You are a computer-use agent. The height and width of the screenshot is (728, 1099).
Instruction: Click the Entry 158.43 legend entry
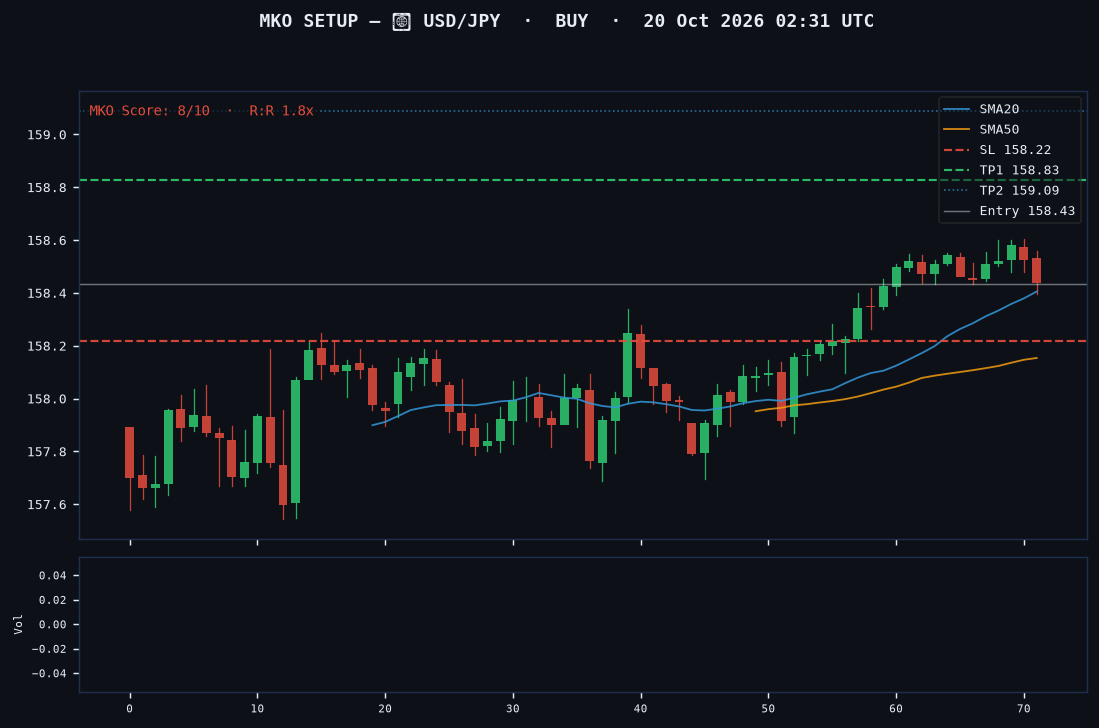[1009, 211]
